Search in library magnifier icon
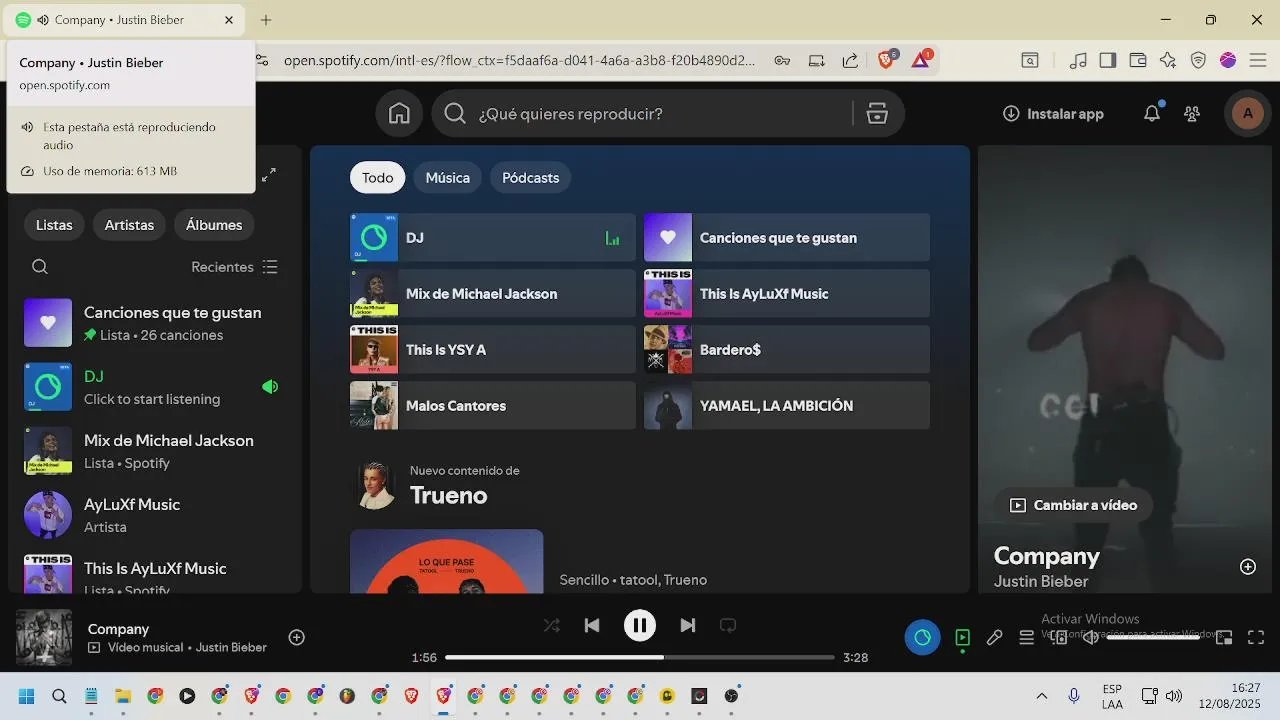This screenshot has width=1280, height=720. (40, 267)
